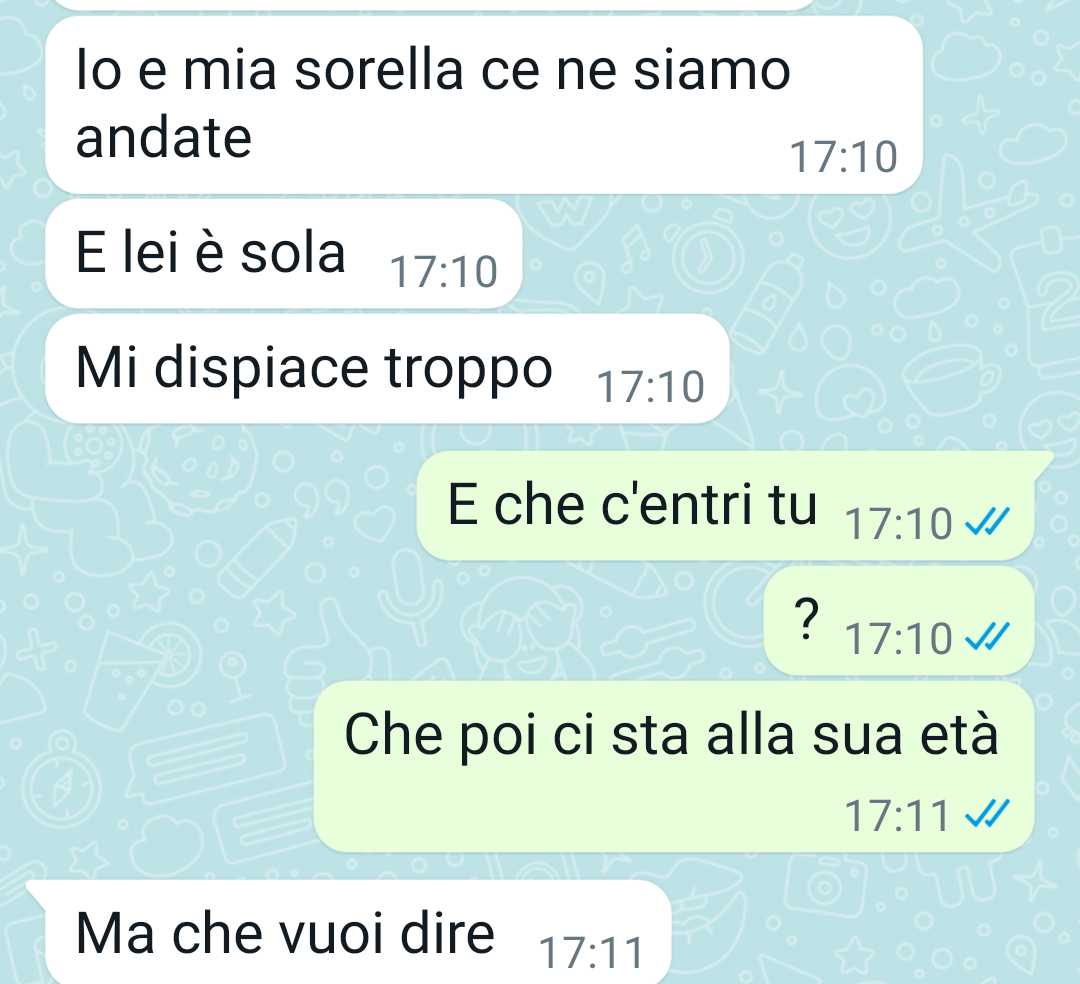Select the sent "?" message bubble
The width and height of the screenshot is (1080, 984).
point(899,621)
